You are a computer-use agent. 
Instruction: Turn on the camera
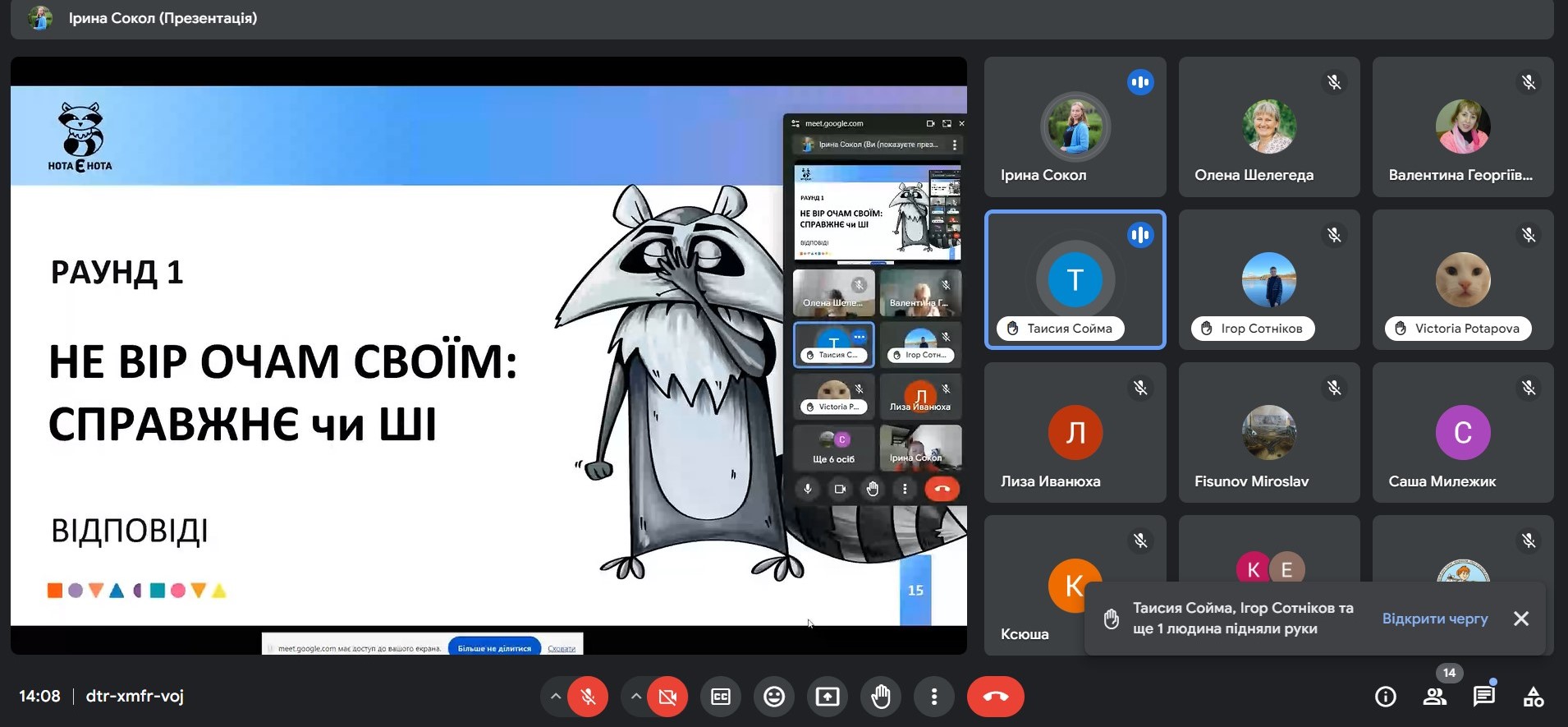click(x=667, y=697)
